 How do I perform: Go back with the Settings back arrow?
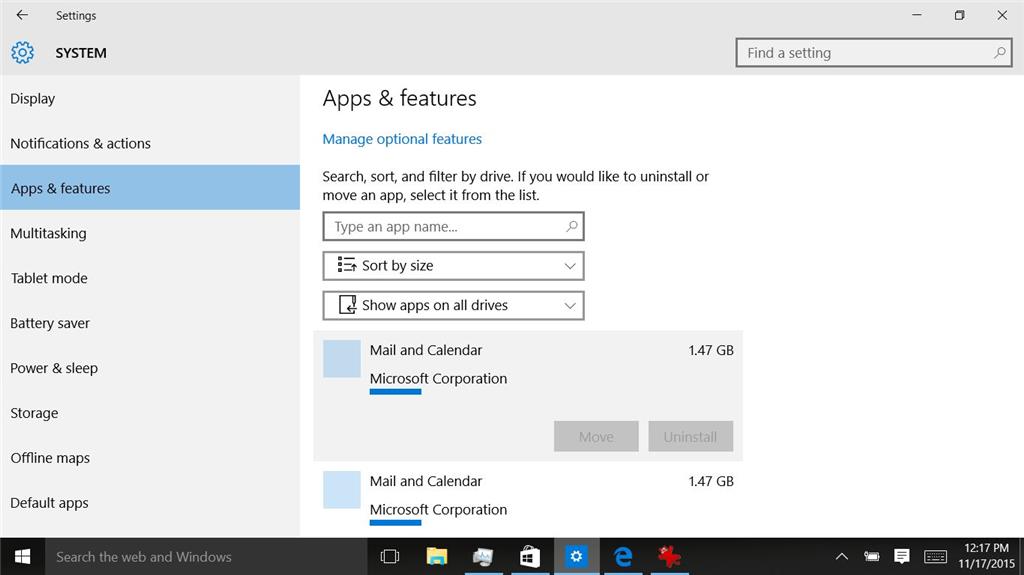(22, 15)
